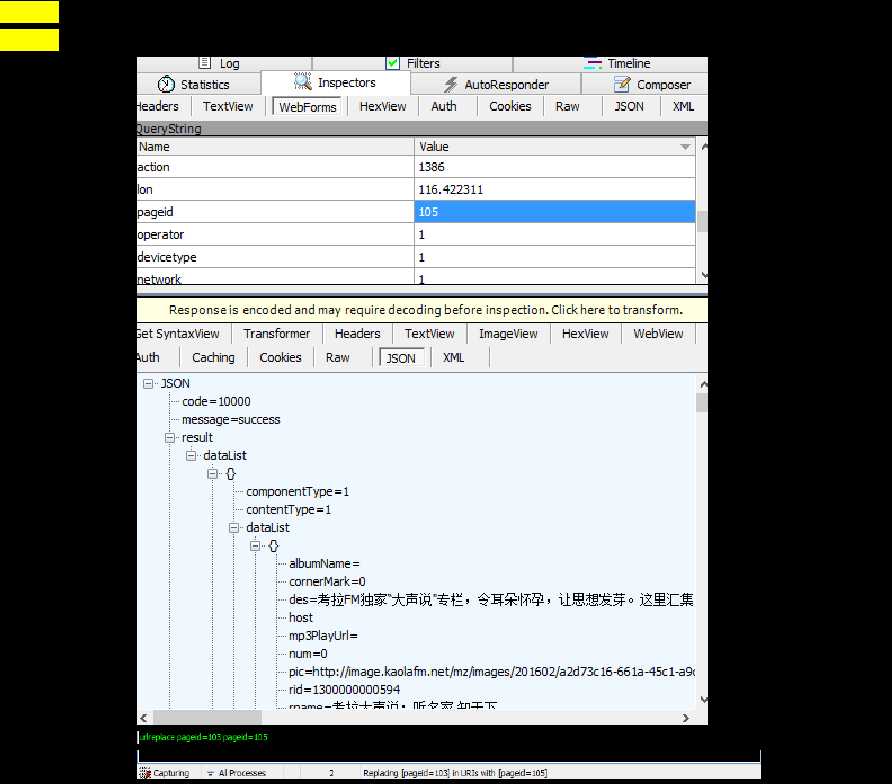This screenshot has height=784, width=892.
Task: Select the operator row name
Action: (276, 234)
